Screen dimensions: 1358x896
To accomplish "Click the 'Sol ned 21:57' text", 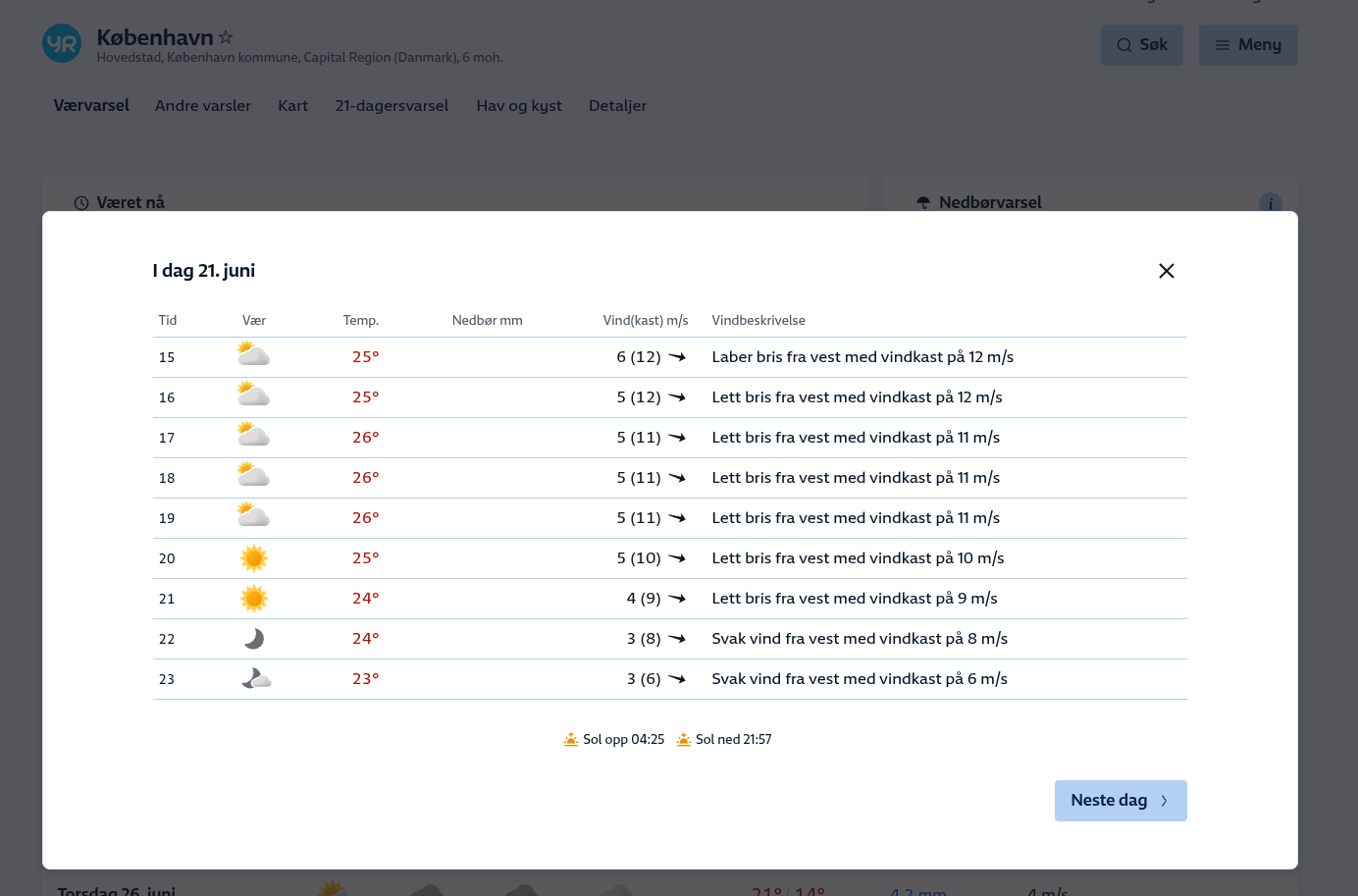I will (x=734, y=739).
